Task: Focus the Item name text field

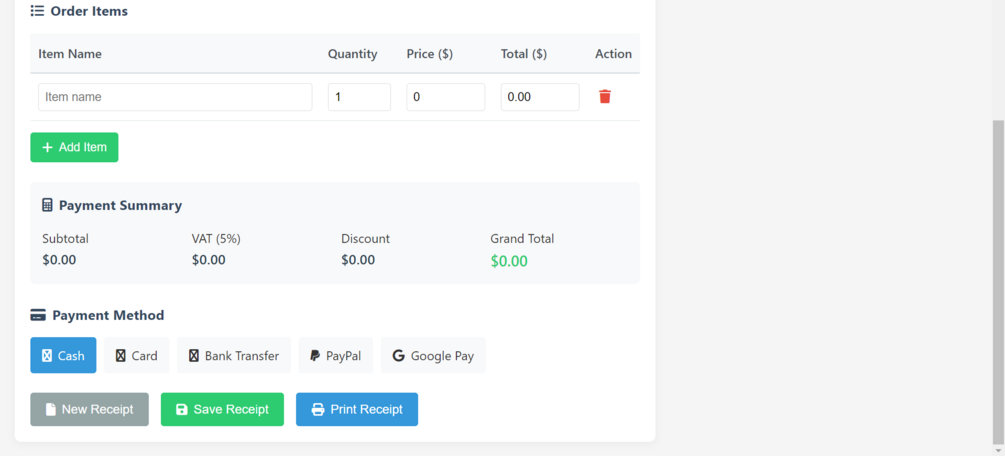Action: [175, 97]
